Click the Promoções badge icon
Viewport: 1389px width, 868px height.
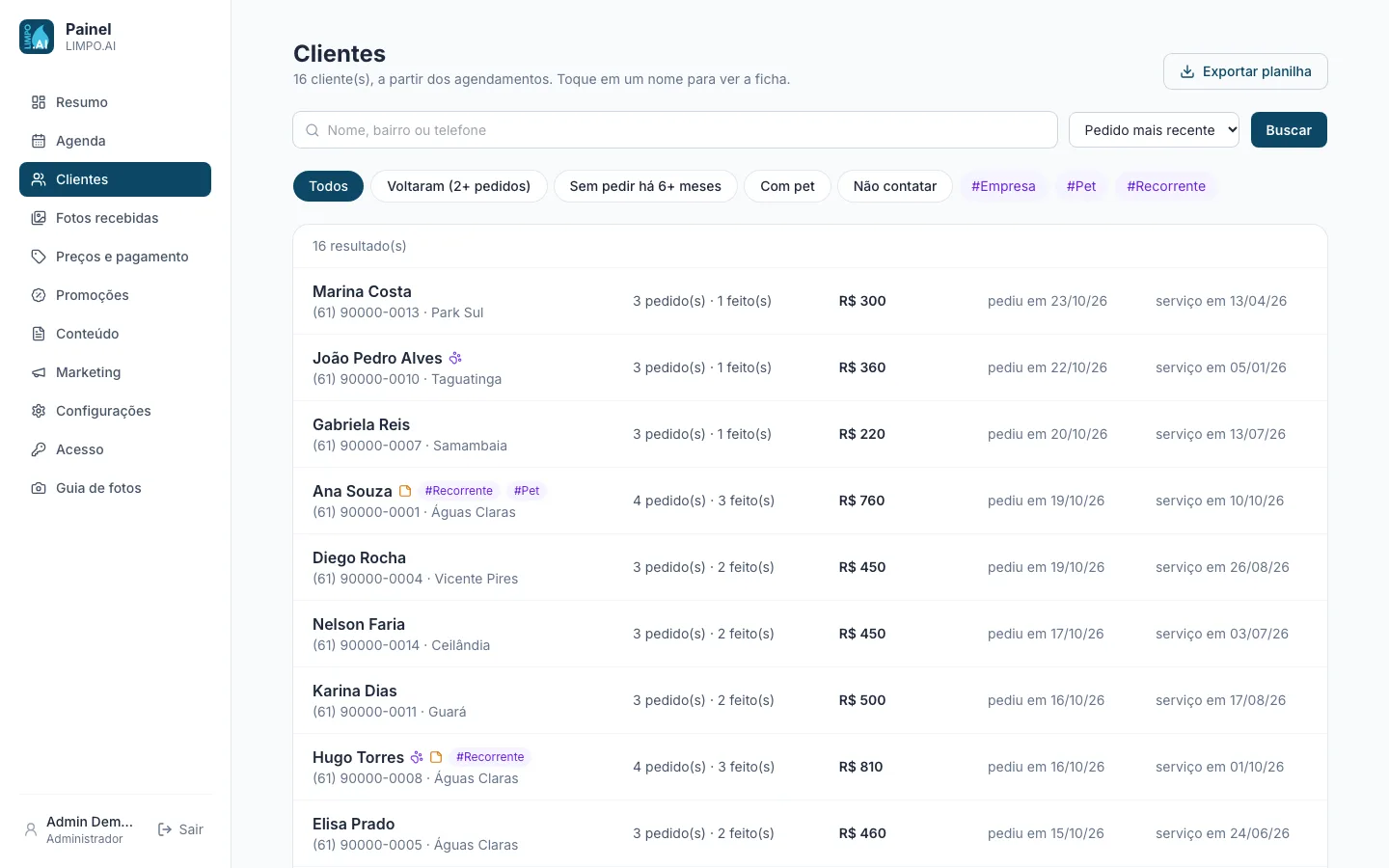click(x=39, y=295)
